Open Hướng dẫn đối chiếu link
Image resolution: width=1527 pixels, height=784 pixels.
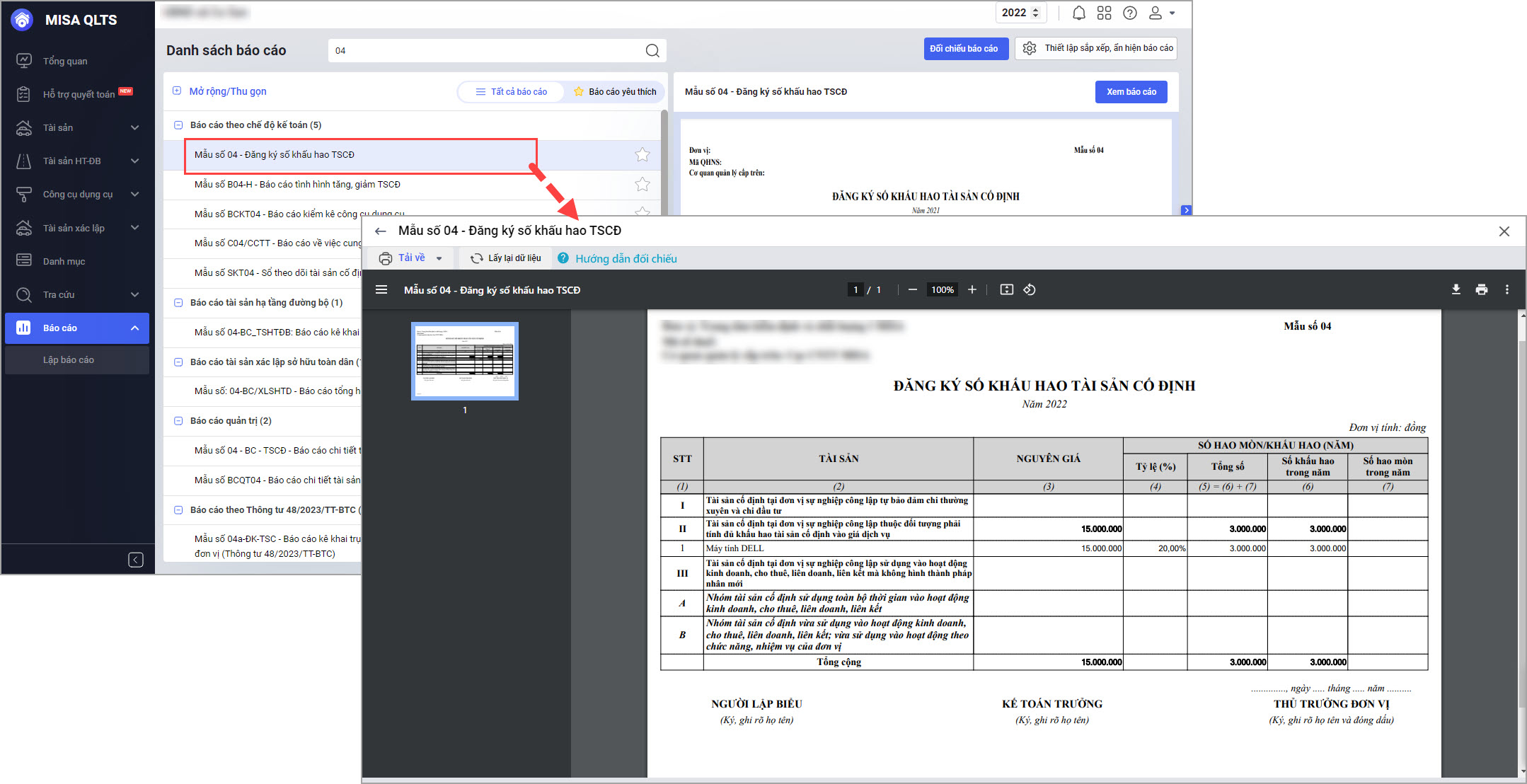(626, 258)
